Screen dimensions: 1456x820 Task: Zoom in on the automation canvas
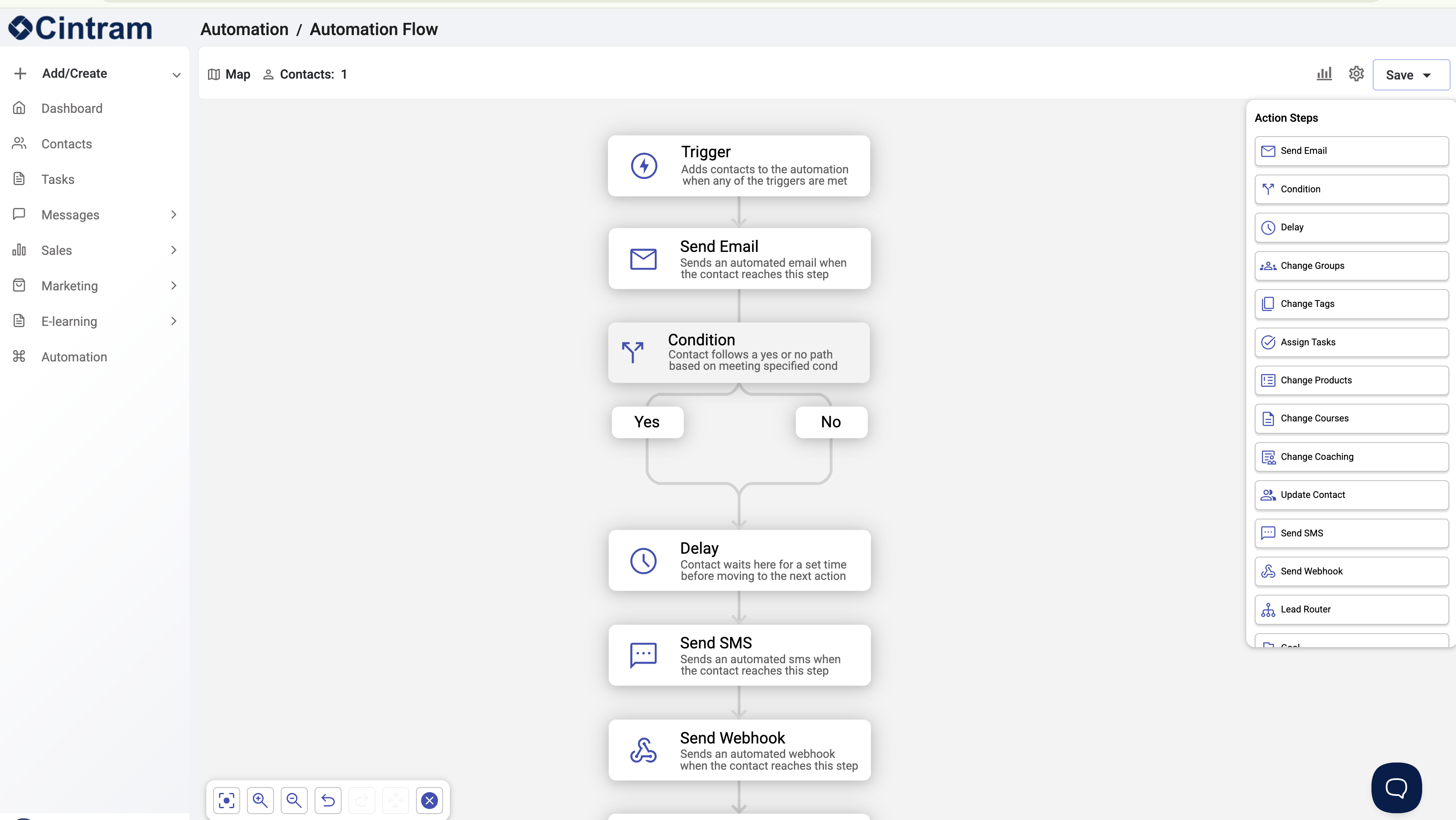tap(260, 800)
